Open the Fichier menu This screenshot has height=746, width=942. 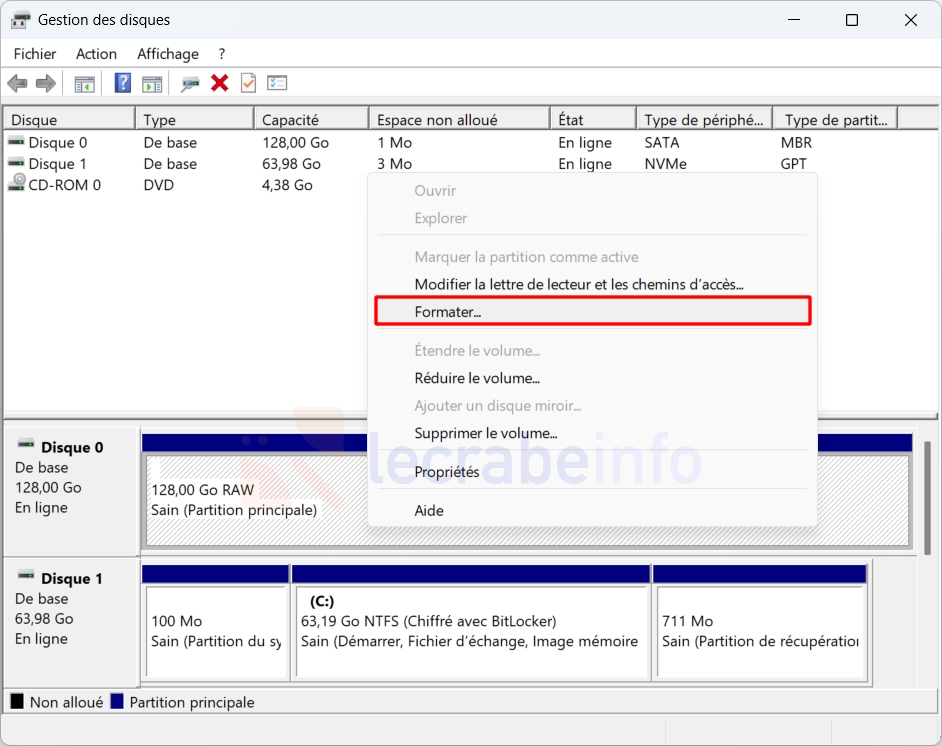click(x=35, y=54)
